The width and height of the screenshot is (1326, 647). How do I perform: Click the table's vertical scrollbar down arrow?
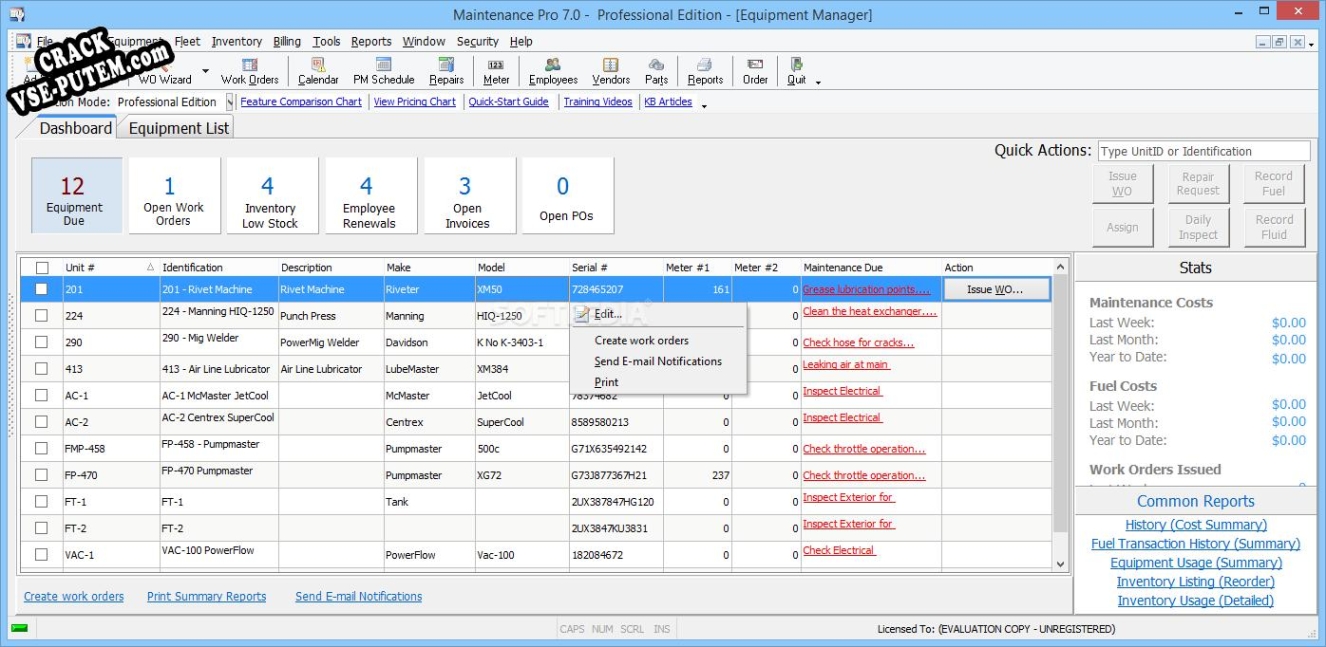click(x=1062, y=564)
